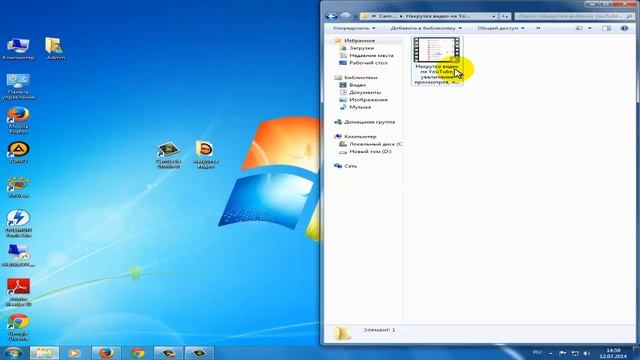Select the Admin folder on desktop

(55, 49)
